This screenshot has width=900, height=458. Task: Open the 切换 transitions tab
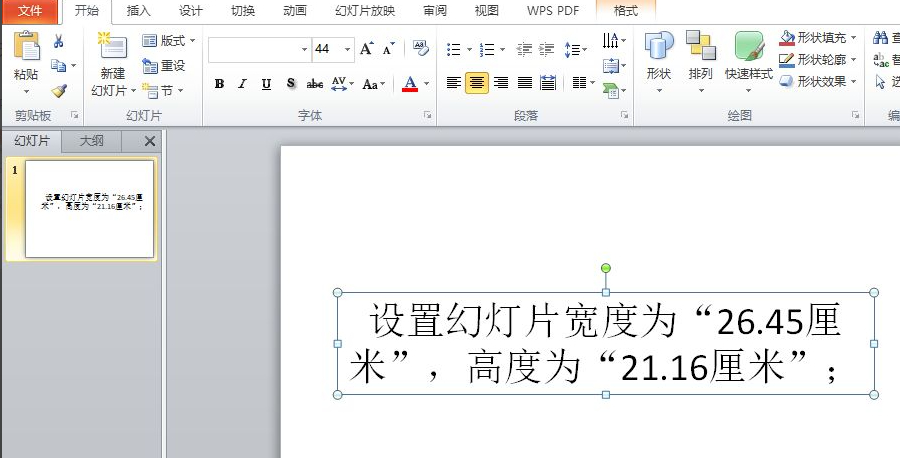(x=243, y=11)
